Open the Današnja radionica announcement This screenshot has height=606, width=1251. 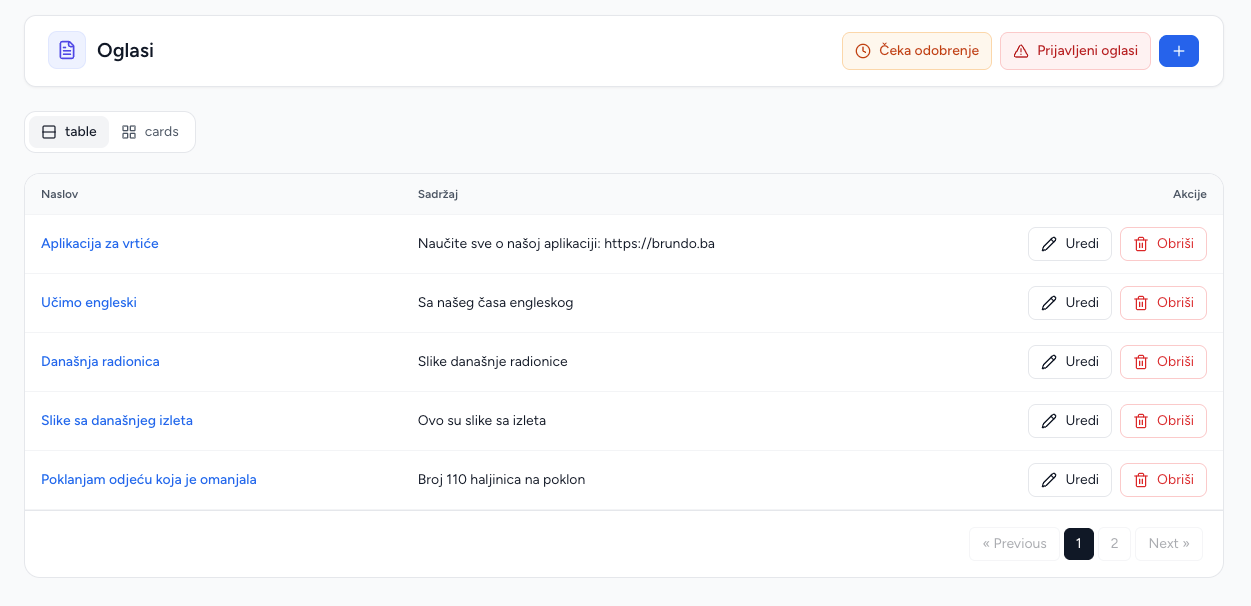pyautogui.click(x=100, y=362)
